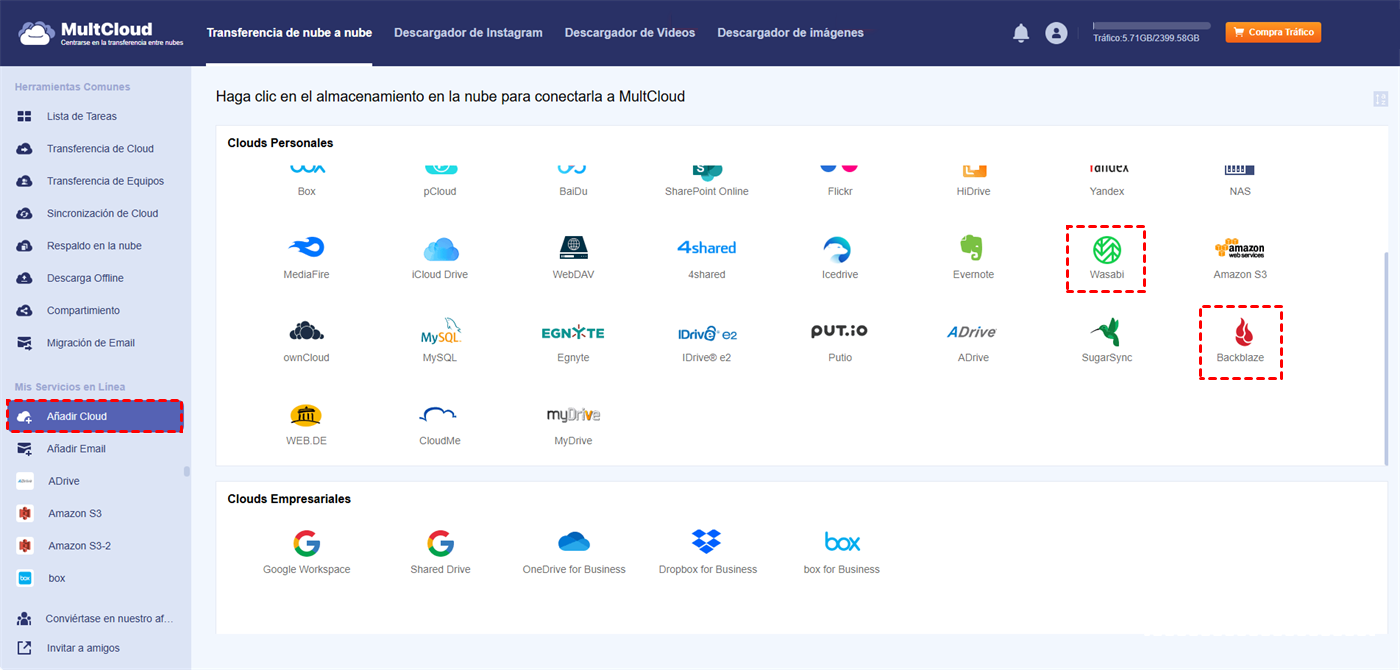Open the Amazon S3-2 account in sidebar
The height and width of the screenshot is (670, 1400).
pos(96,546)
